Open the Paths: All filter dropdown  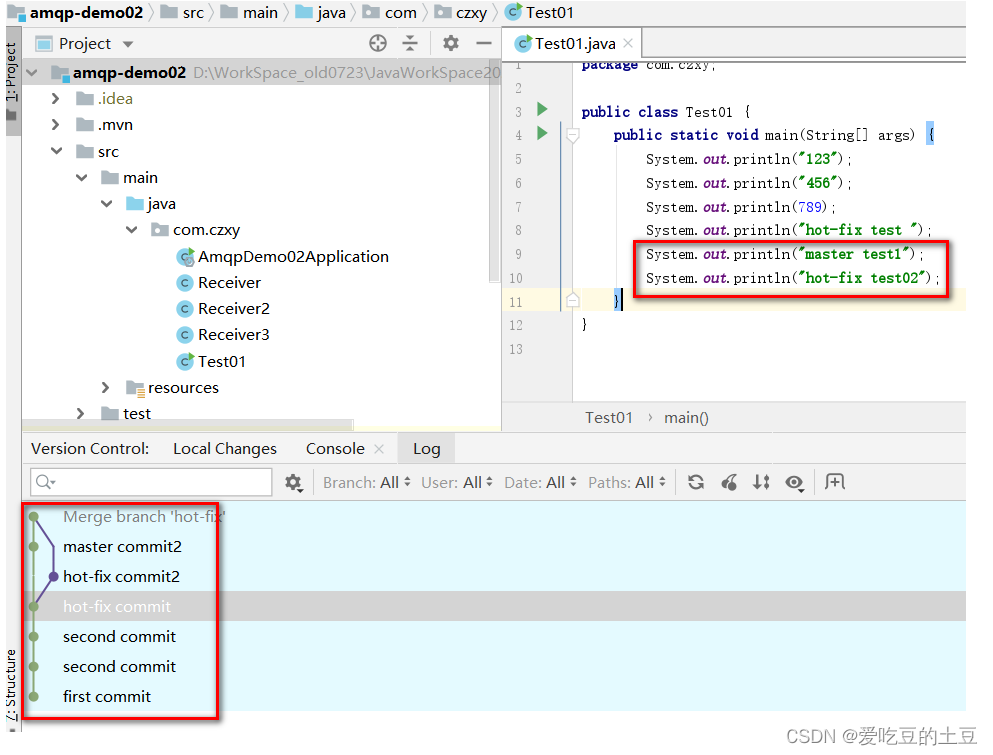pos(627,483)
